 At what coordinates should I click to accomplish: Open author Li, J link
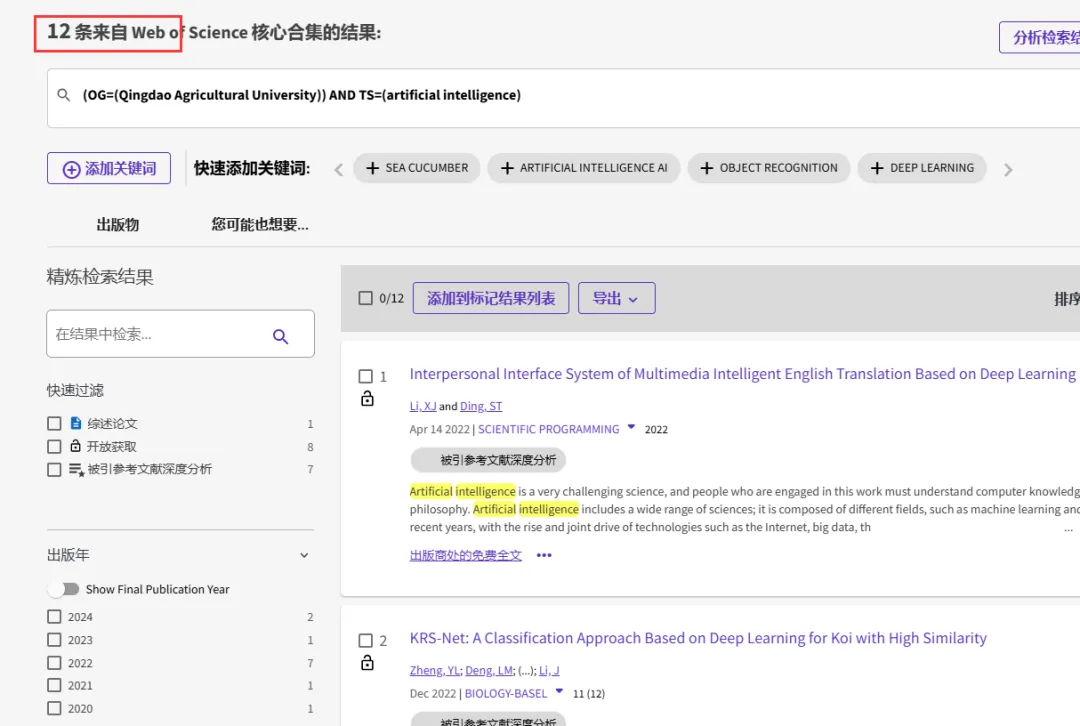pos(549,670)
